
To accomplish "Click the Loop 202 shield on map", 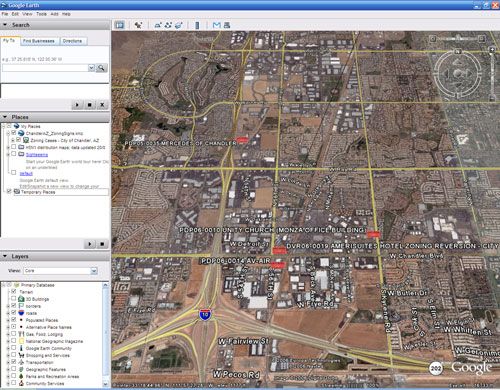I will pyautogui.click(x=436, y=368).
